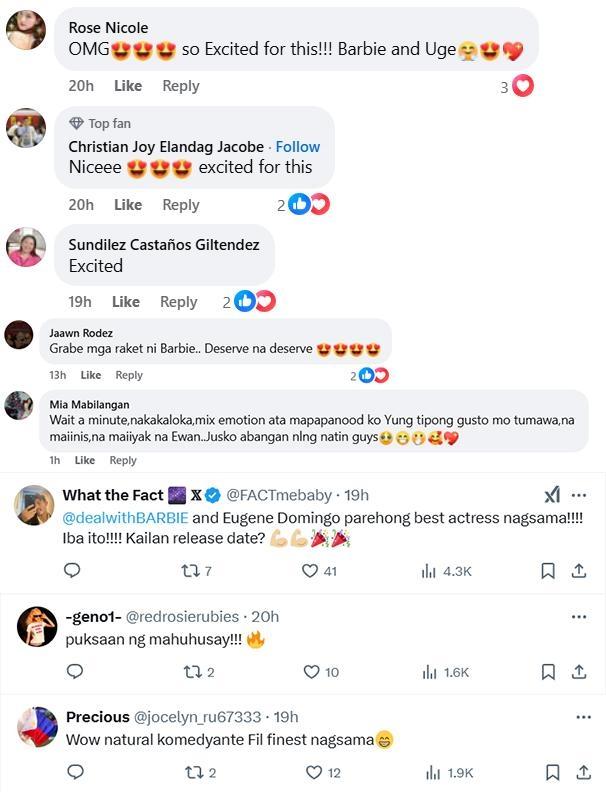
Task: Follow Christian Joy Elandag Jacobe
Action: coord(298,146)
